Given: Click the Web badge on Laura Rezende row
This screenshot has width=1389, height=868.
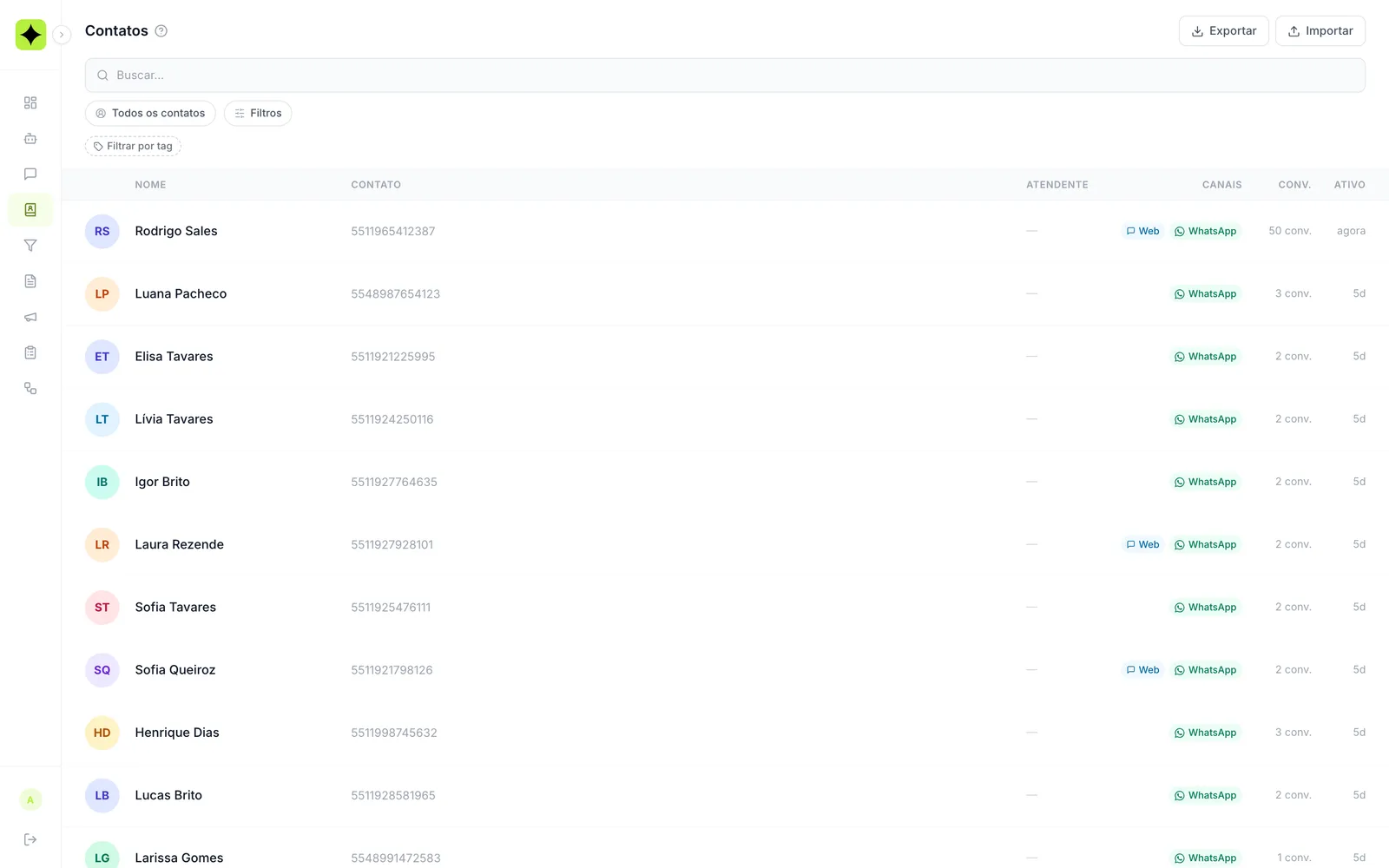Looking at the screenshot, I should (x=1142, y=545).
